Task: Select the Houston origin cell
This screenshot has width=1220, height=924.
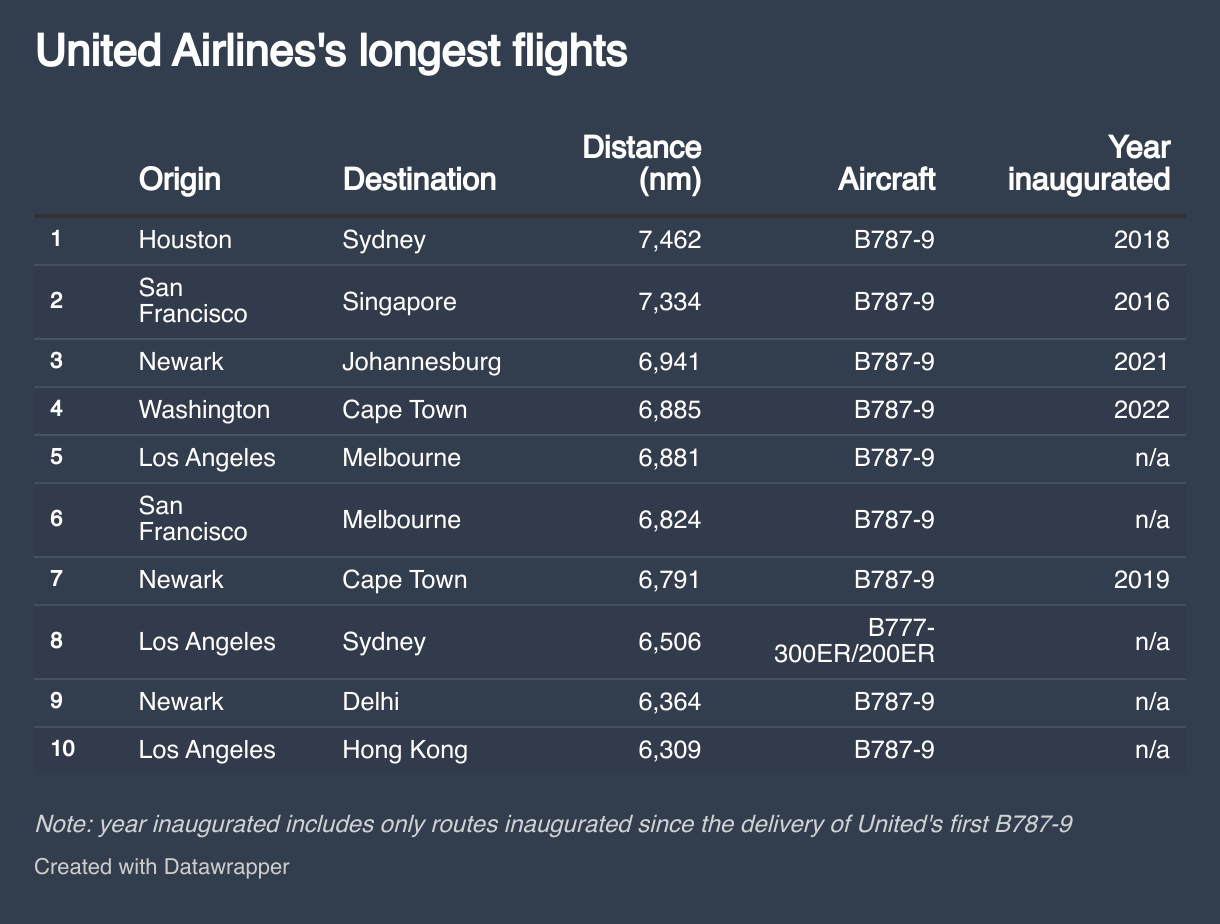Action: pyautogui.click(x=185, y=240)
